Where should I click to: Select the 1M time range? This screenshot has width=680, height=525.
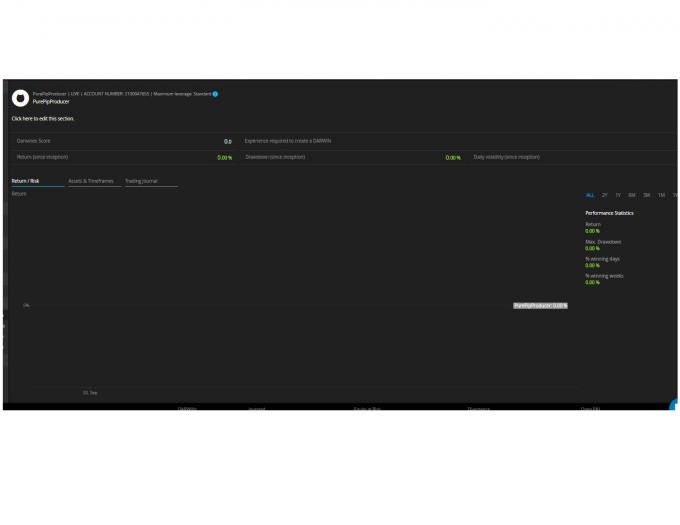click(661, 195)
